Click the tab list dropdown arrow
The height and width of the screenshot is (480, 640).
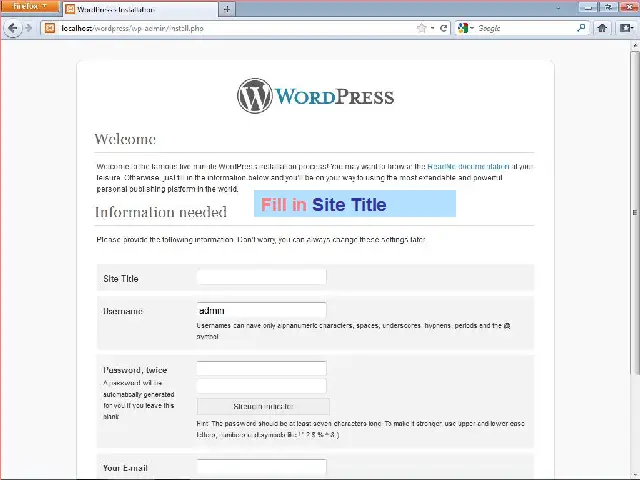click(558, 8)
